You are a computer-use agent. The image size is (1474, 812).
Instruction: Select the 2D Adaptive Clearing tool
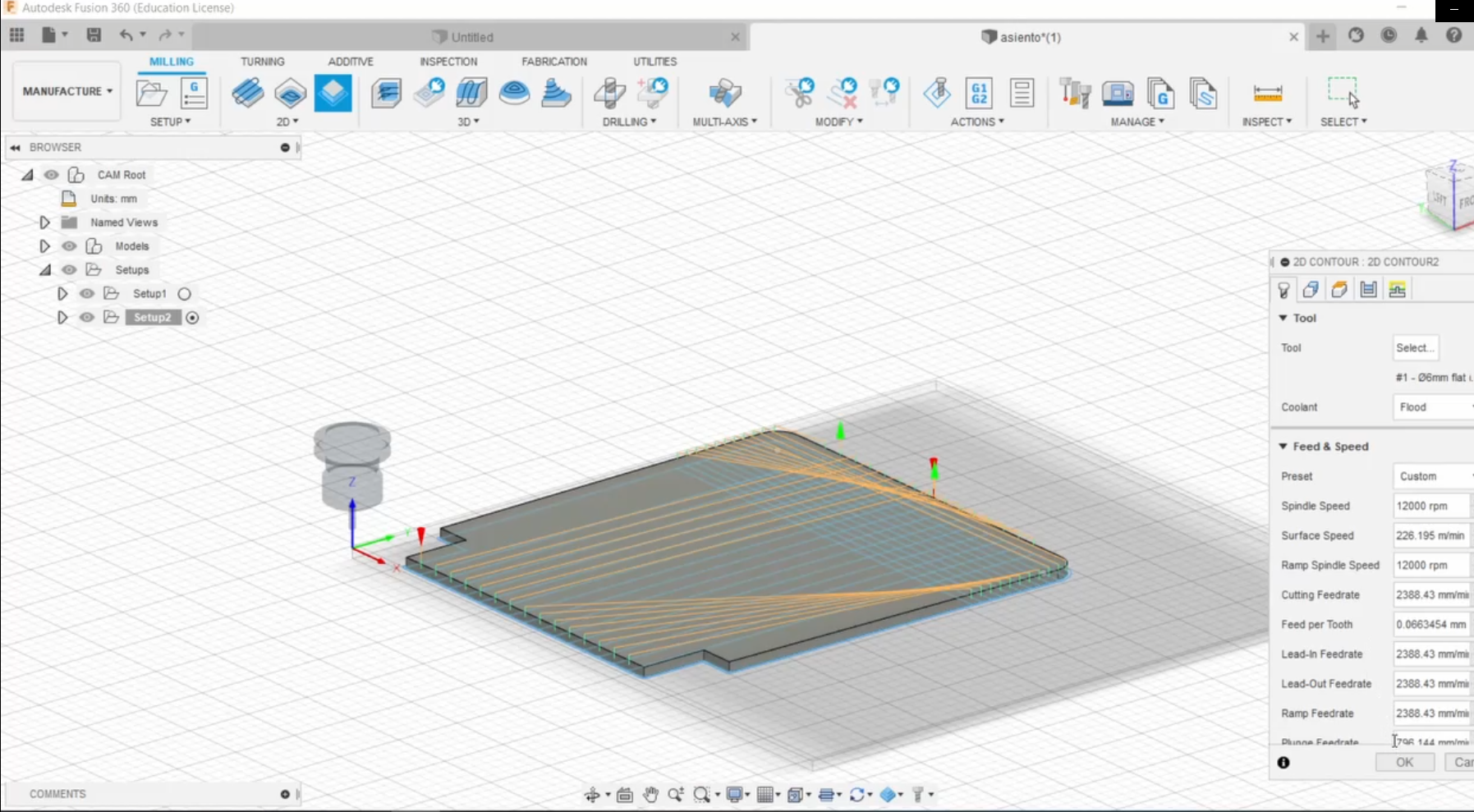click(247, 93)
